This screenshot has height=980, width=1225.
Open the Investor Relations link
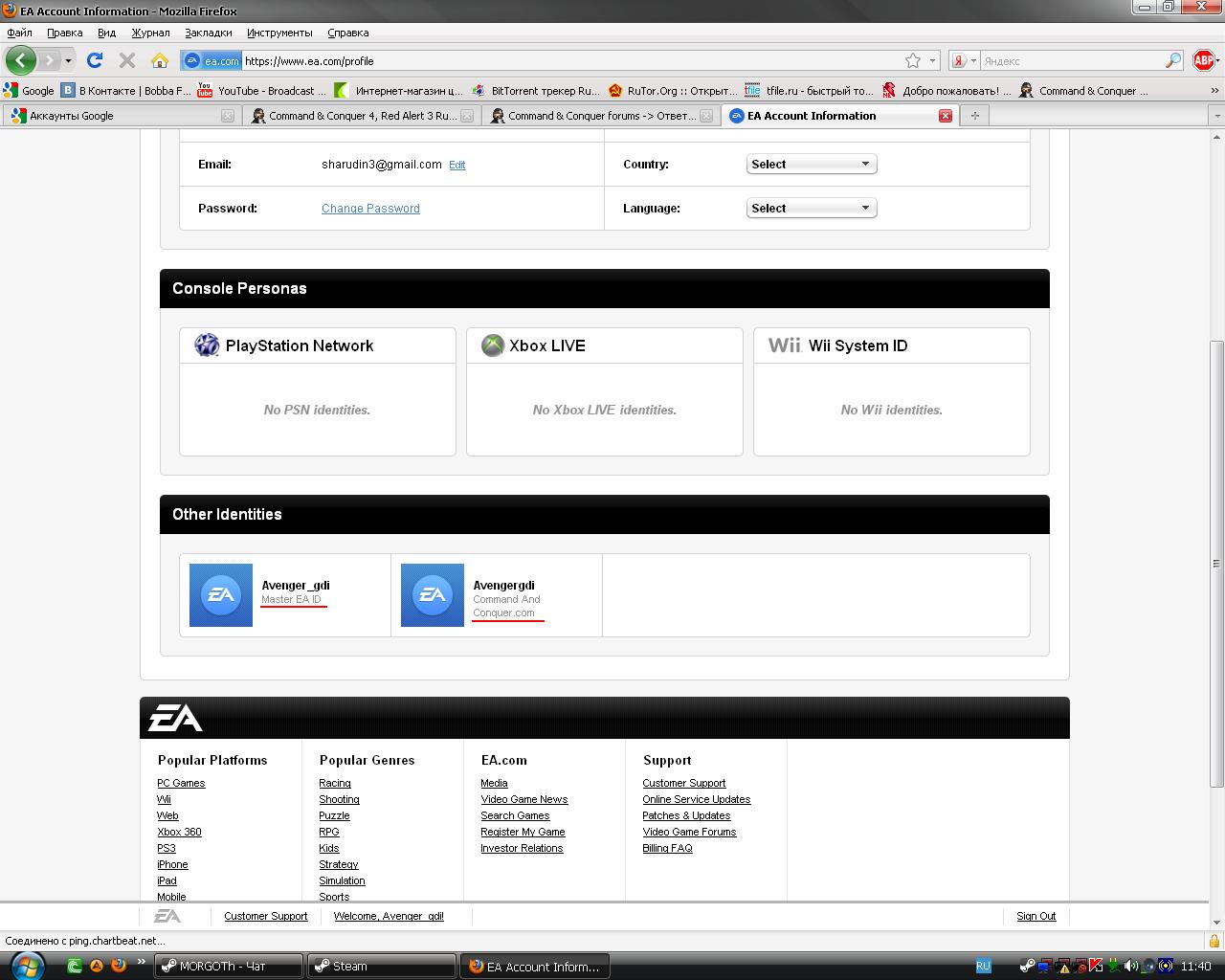[522, 848]
